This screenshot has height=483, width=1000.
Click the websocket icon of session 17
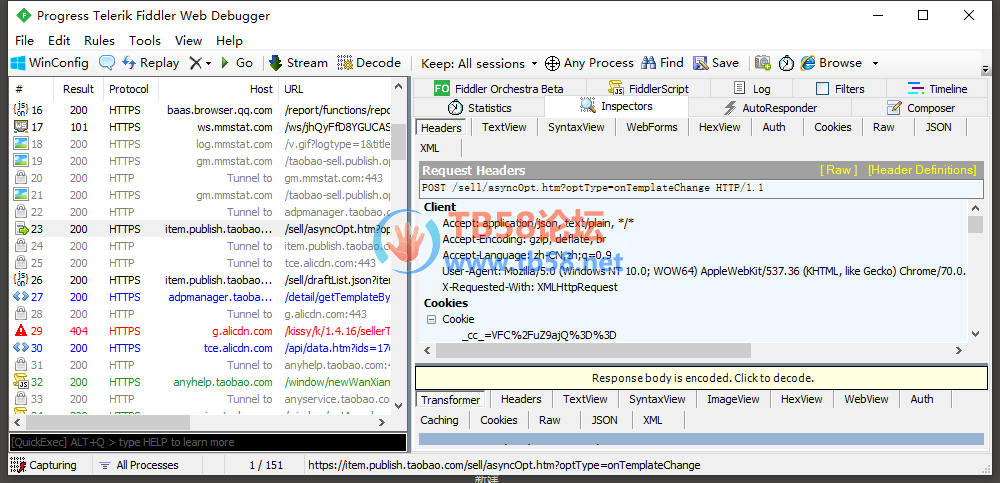click(20, 127)
